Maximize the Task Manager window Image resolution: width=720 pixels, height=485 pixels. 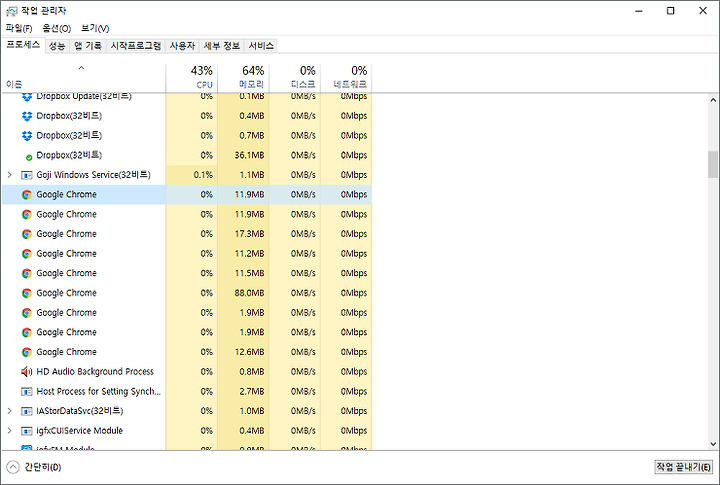(x=670, y=11)
